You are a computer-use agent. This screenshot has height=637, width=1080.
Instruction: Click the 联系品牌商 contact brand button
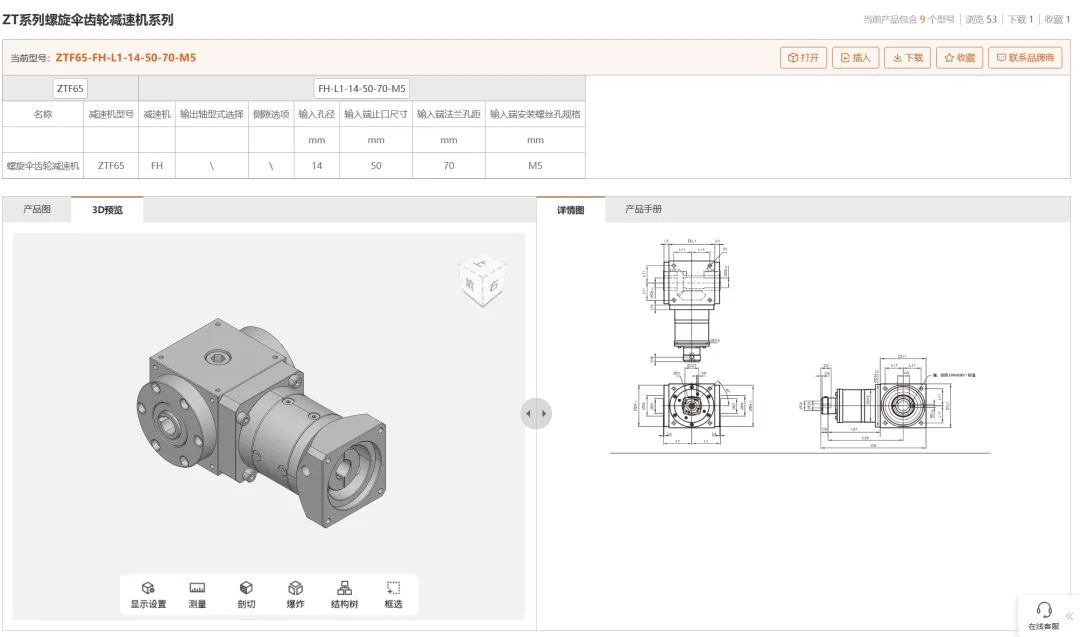tap(1026, 58)
